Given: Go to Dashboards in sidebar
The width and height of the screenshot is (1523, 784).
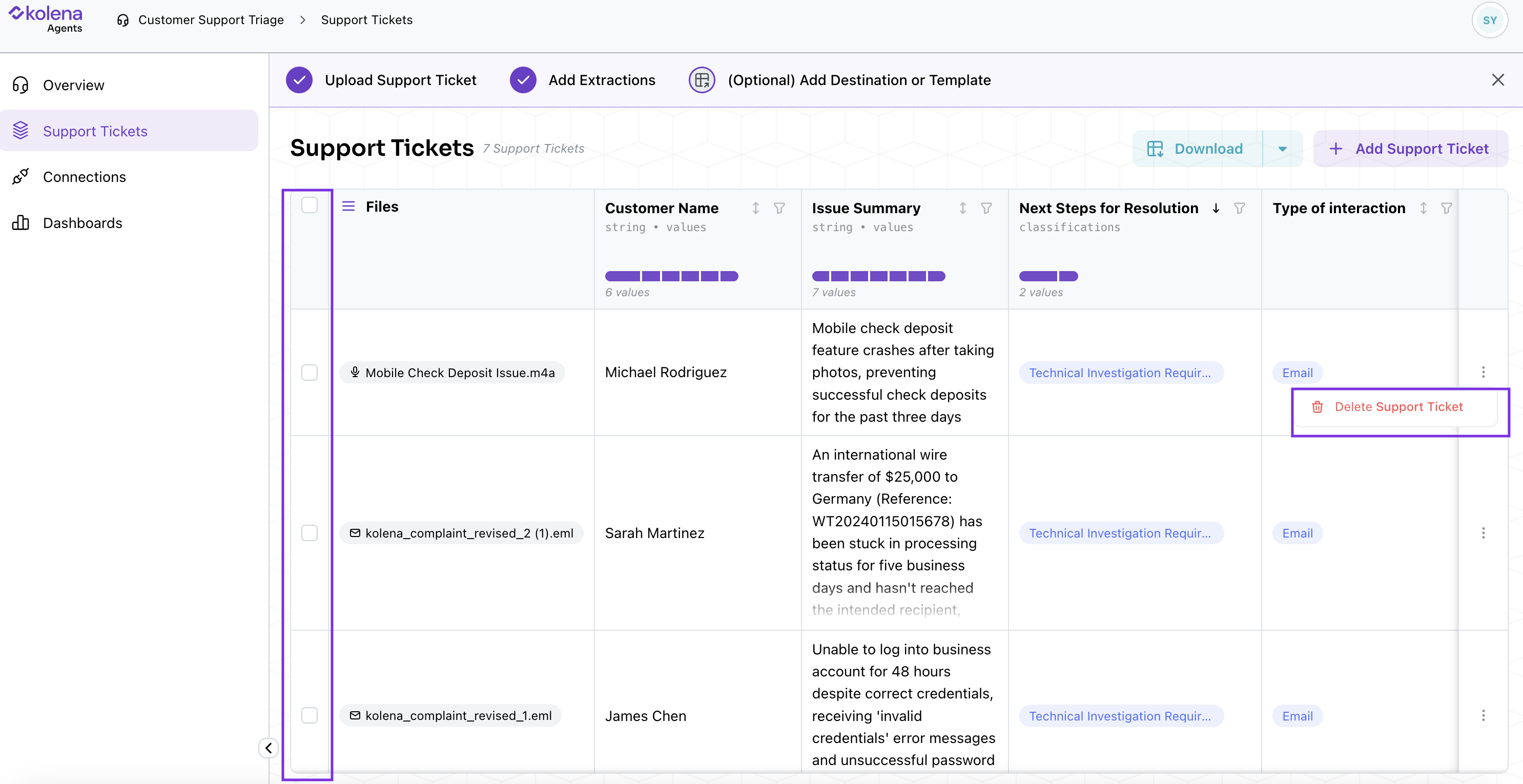Looking at the screenshot, I should 82,223.
